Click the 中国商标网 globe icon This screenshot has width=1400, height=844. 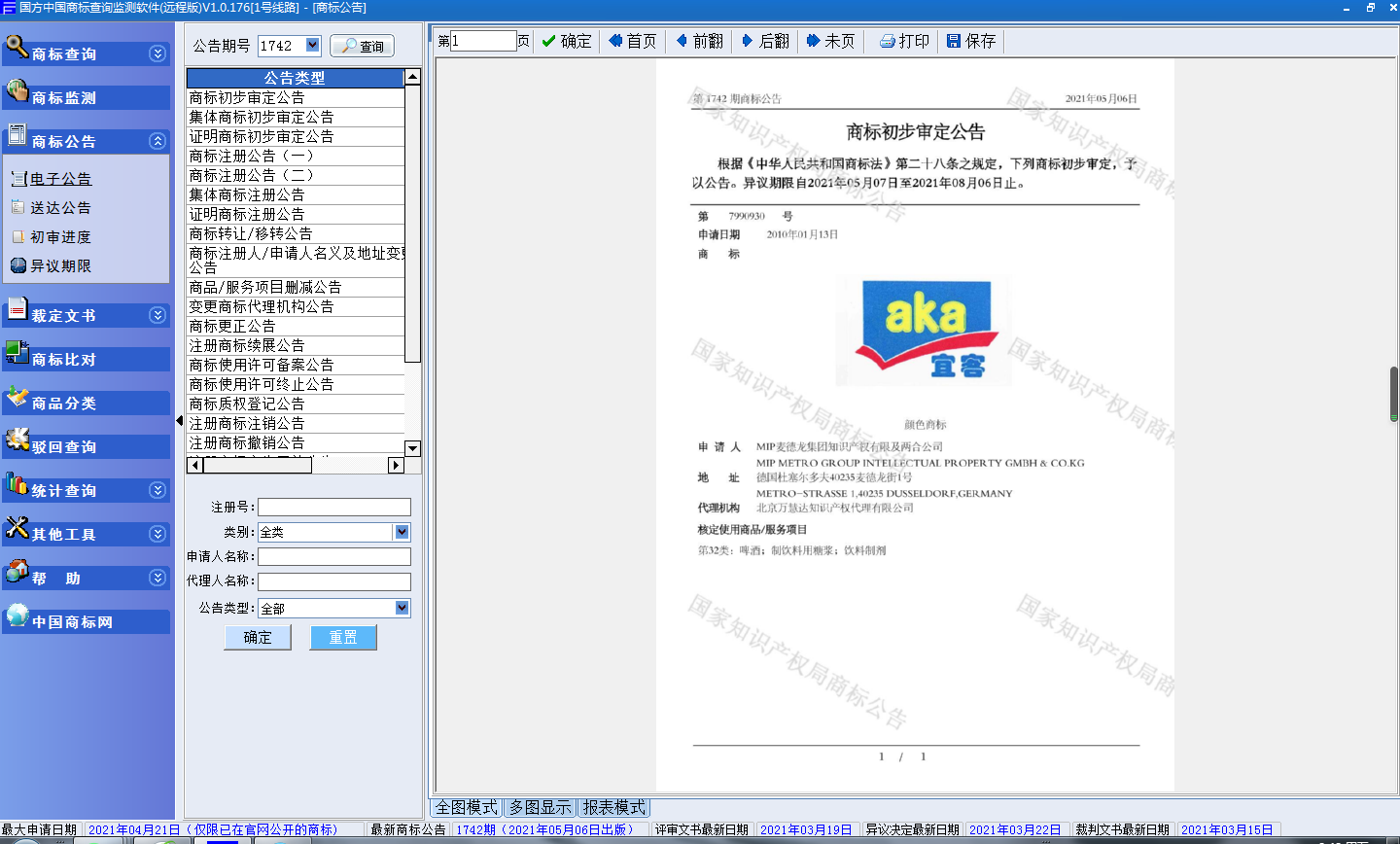click(x=17, y=615)
